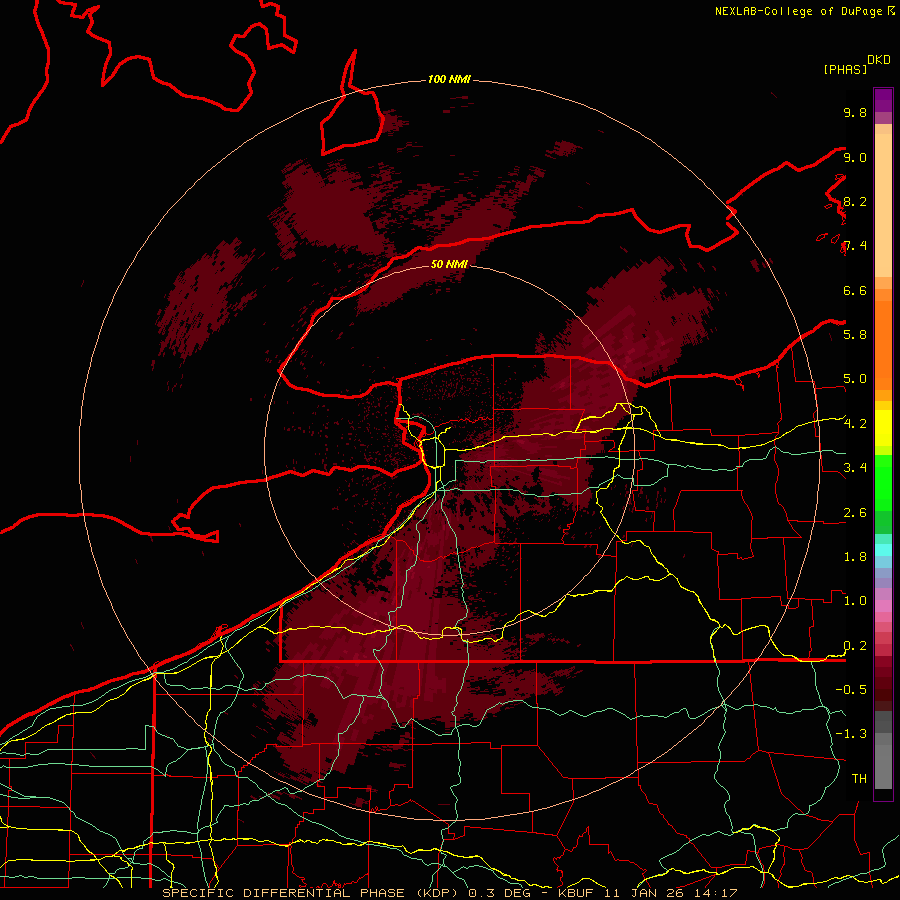Click the 9.0 value on the color scale
The width and height of the screenshot is (900, 900).
(855, 157)
